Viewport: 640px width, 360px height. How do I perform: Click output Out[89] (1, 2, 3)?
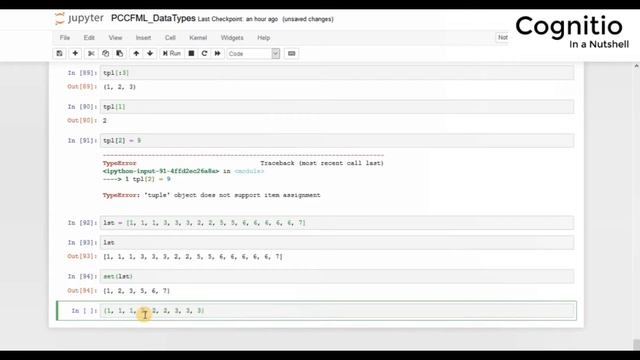[120, 87]
